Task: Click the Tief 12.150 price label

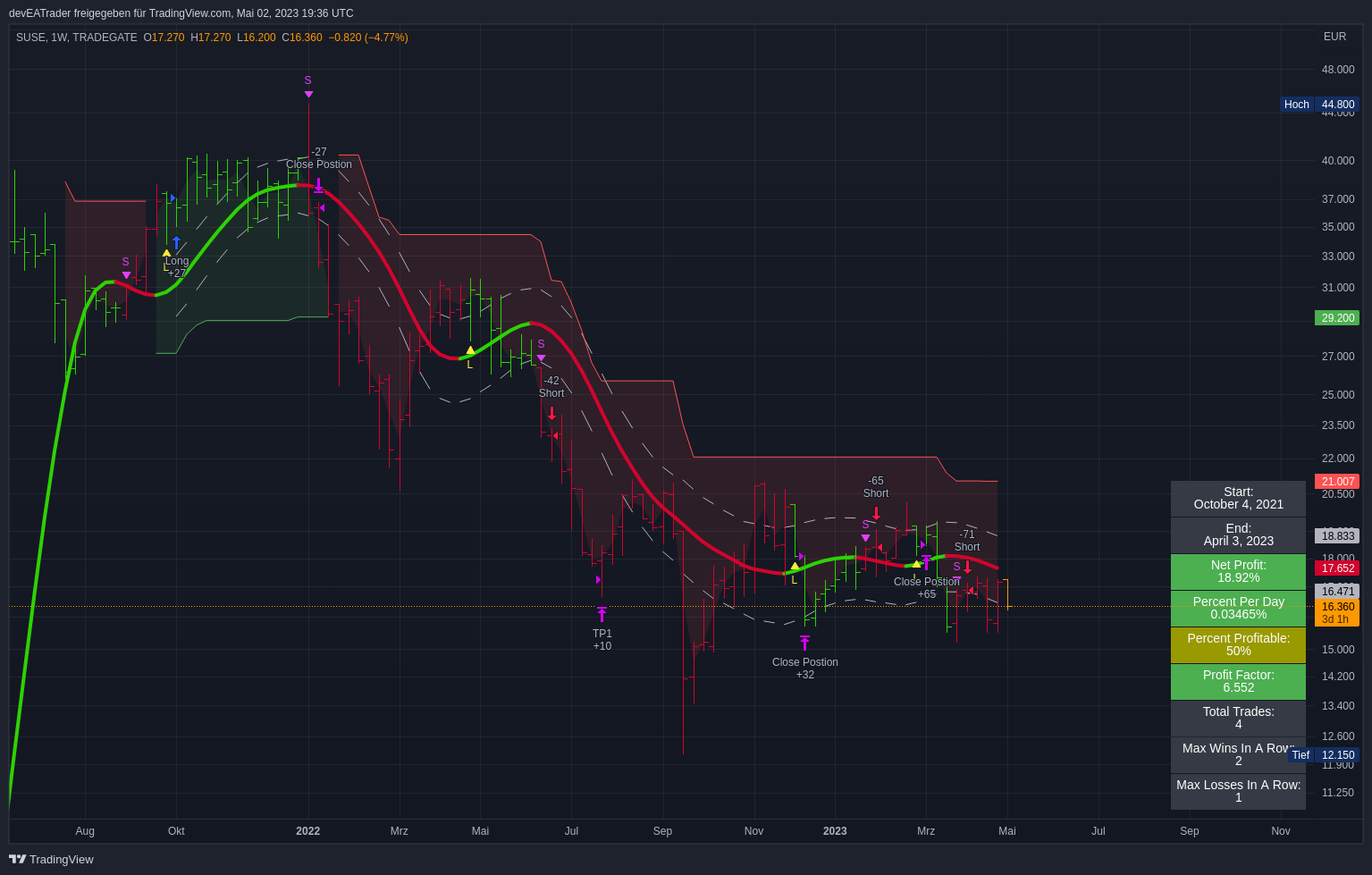Action: coord(1324,755)
